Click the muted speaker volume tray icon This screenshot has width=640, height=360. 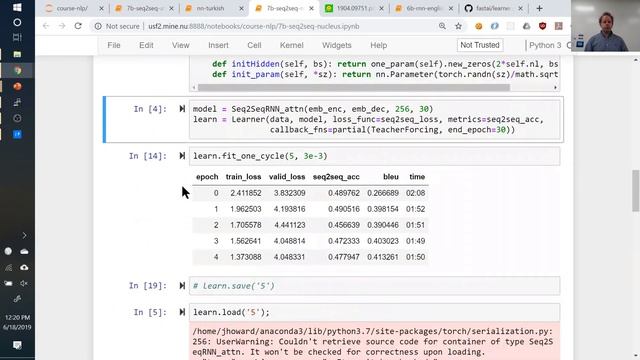coord(24,283)
